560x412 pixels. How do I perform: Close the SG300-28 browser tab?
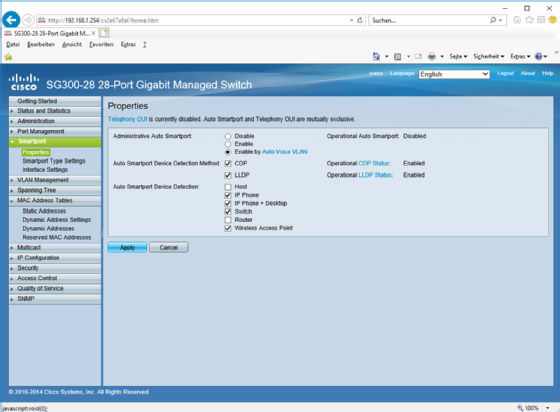[x=93, y=33]
